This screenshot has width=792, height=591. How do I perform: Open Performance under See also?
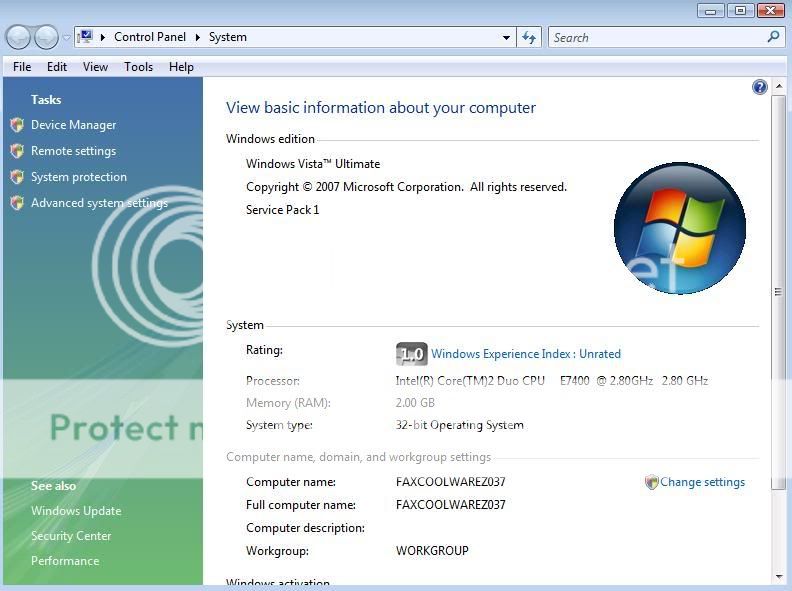coord(65,561)
